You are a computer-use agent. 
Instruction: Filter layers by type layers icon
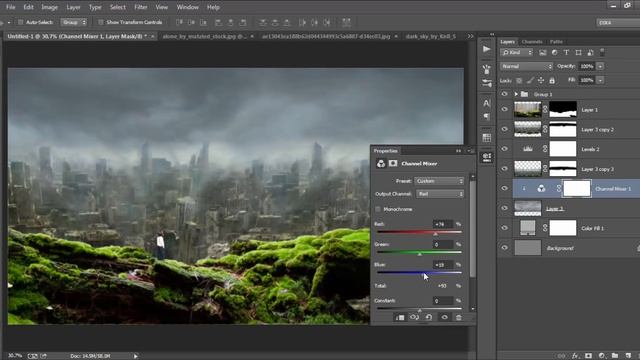566,53
